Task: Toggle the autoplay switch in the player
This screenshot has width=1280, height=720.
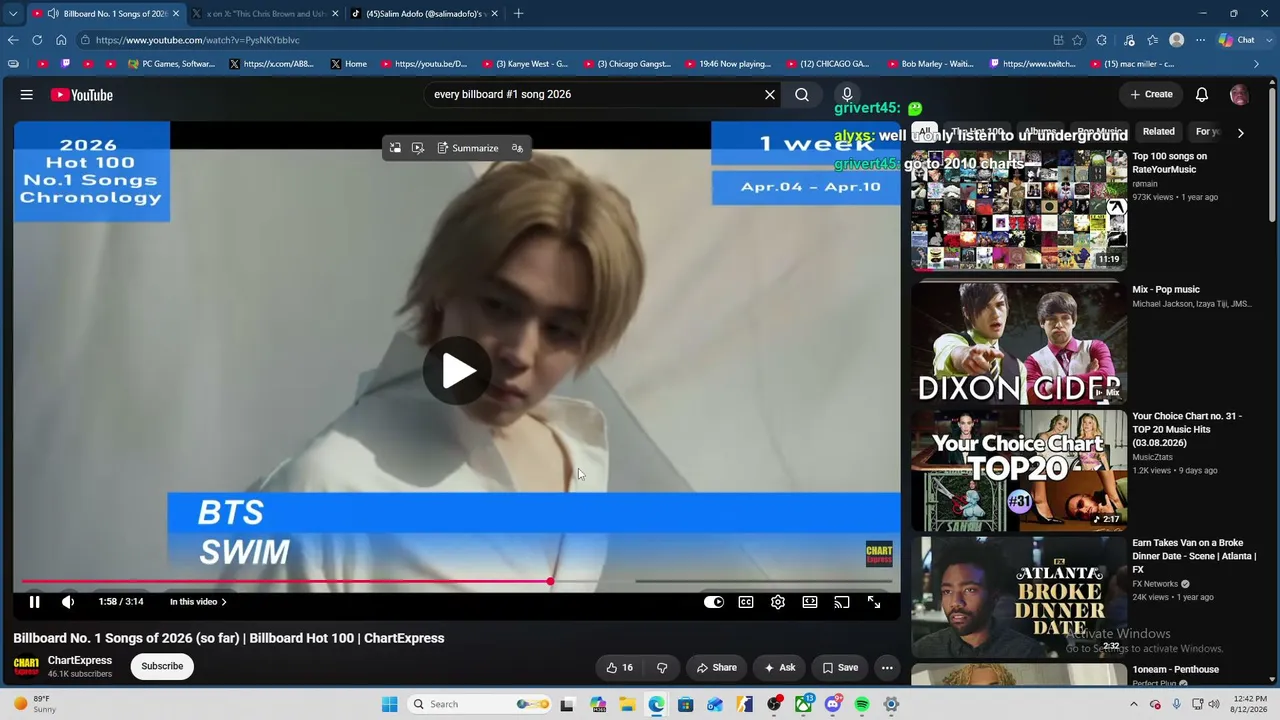Action: click(x=713, y=602)
